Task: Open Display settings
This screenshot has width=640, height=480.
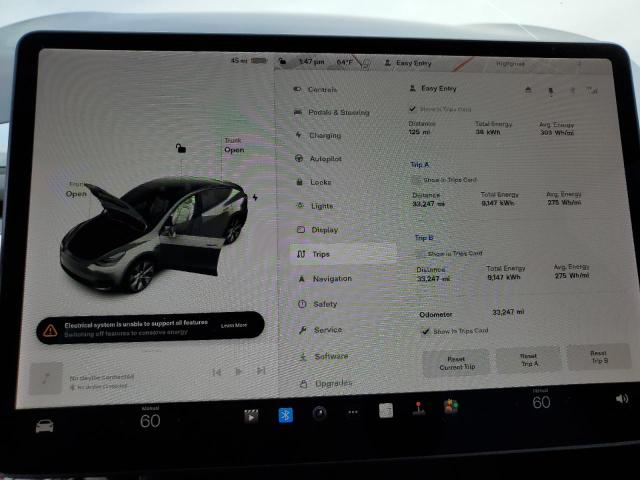Action: (x=318, y=230)
